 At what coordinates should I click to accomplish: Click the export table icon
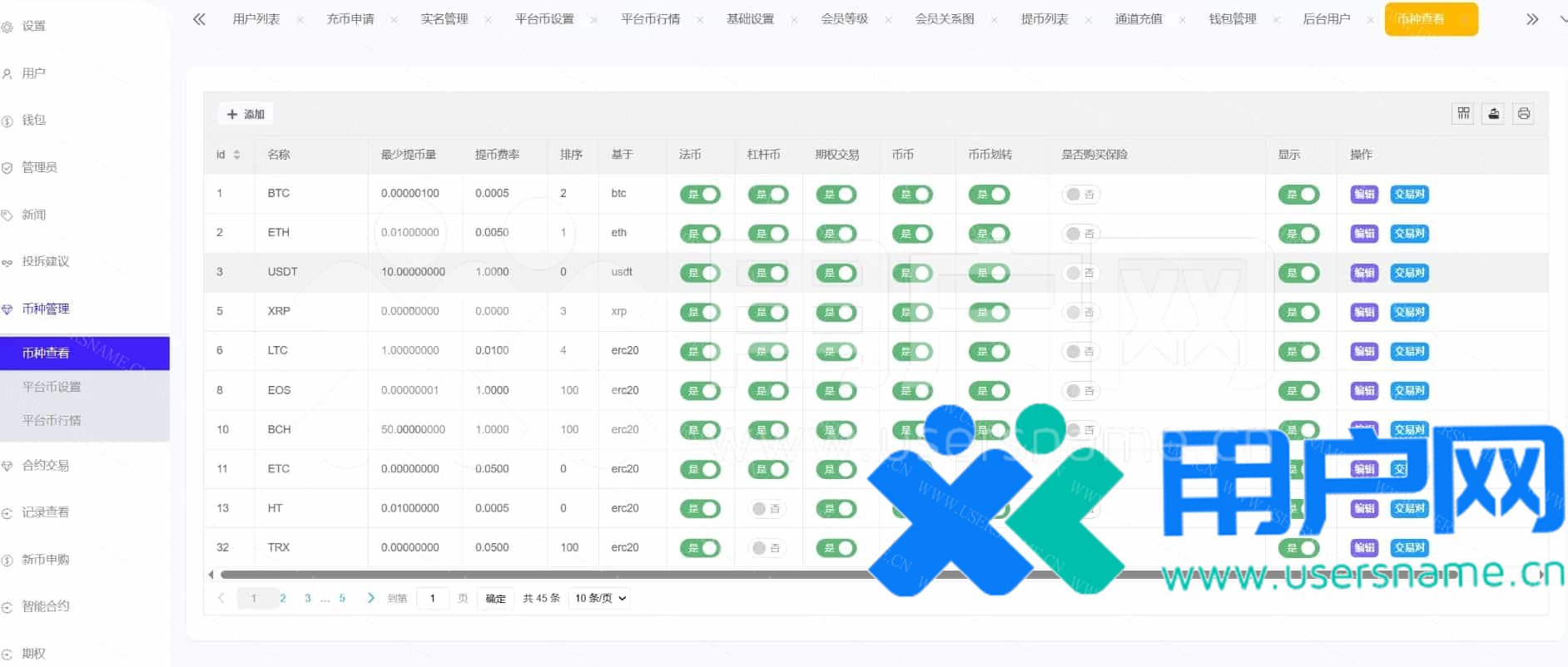pos(1494,114)
